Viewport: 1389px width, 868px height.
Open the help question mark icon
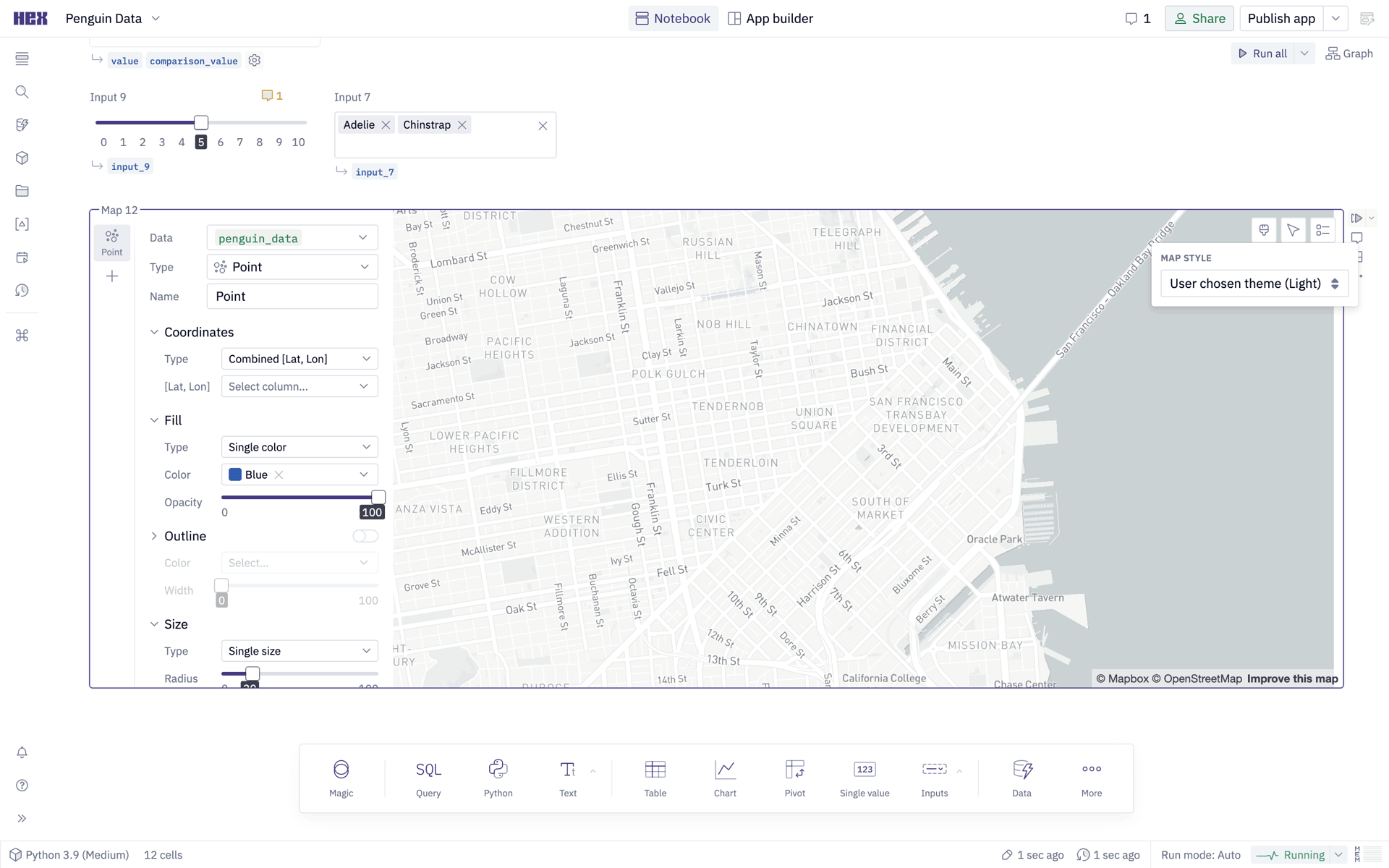22,786
